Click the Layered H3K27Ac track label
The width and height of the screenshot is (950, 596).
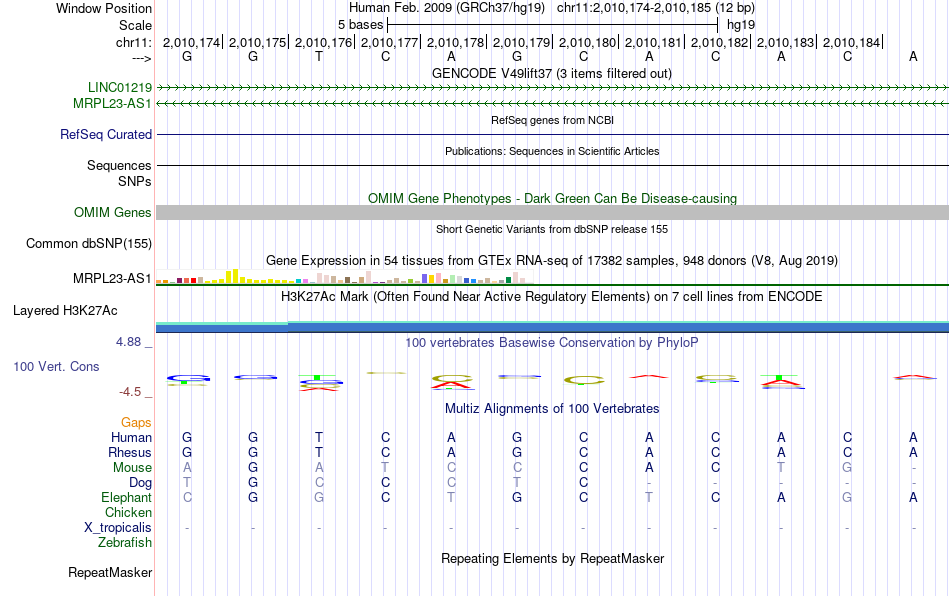click(65, 311)
